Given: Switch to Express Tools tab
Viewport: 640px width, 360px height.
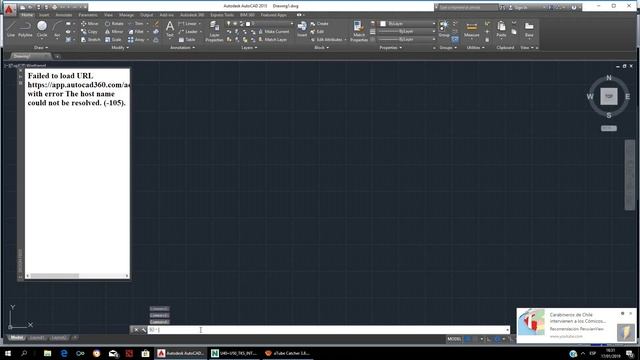Looking at the screenshot, I should (x=222, y=15).
